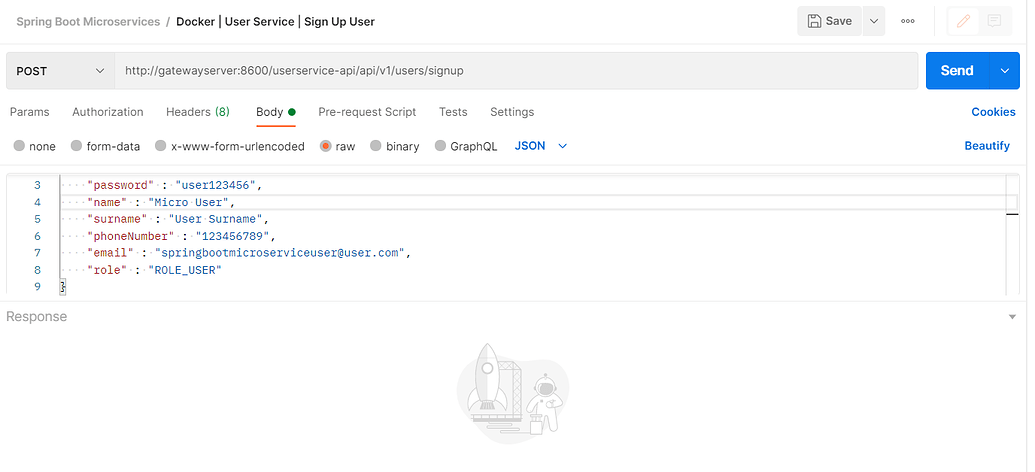The width and height of the screenshot is (1035, 472).
Task: Open the Pre-request Script tab
Action: [x=367, y=112]
